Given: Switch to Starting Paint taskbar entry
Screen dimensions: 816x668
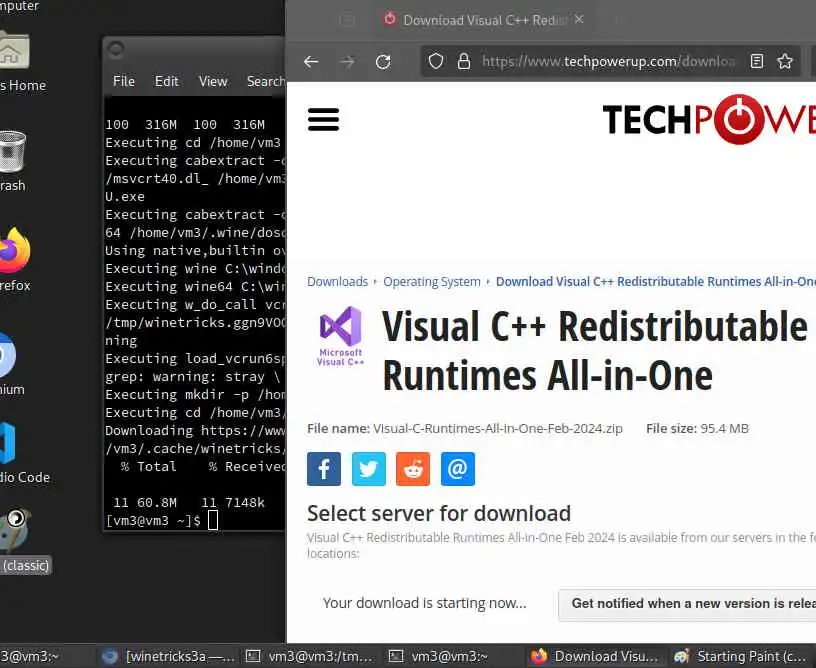Looking at the screenshot, I should (x=741, y=657).
